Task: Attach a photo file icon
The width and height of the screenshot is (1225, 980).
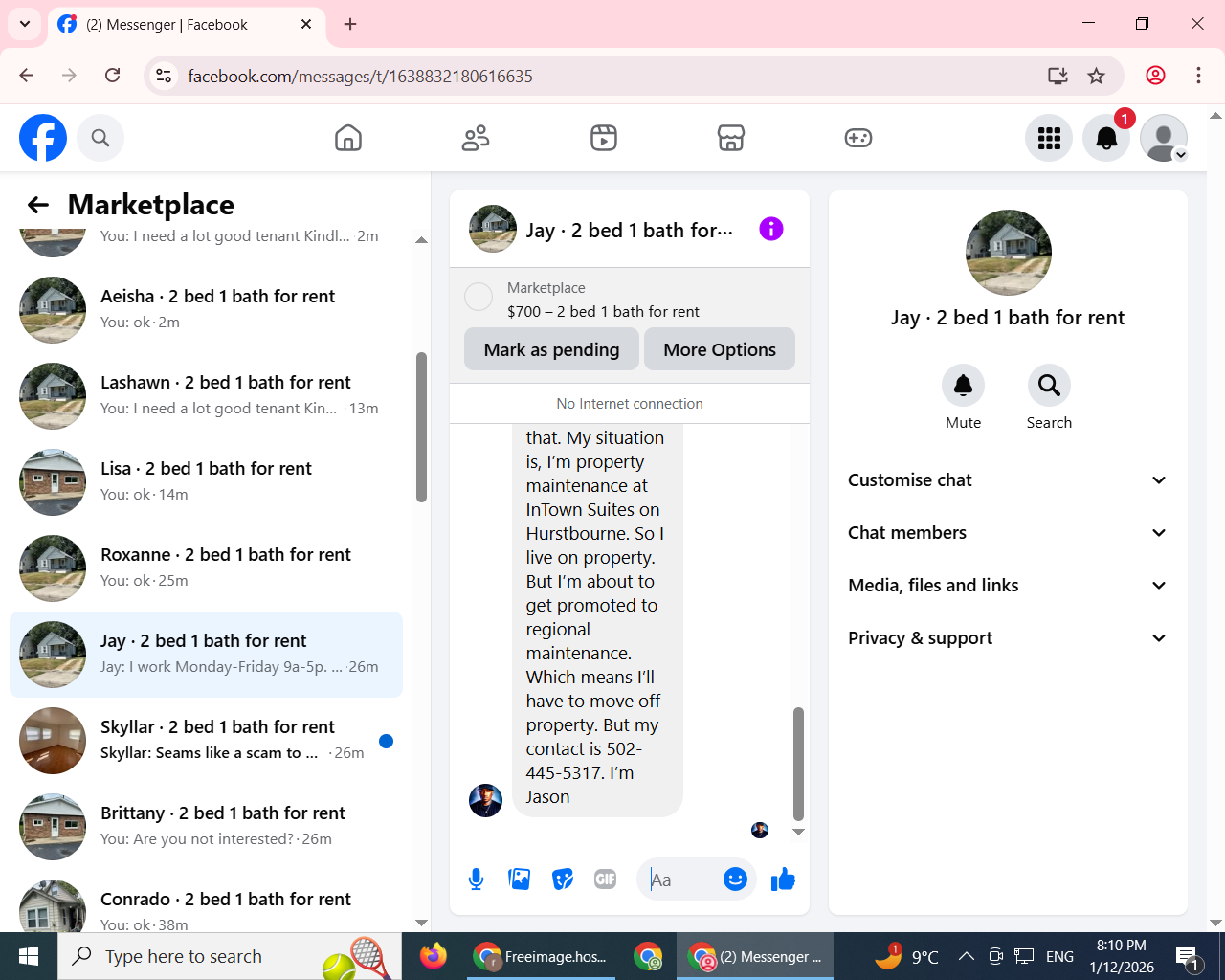Action: click(x=520, y=880)
